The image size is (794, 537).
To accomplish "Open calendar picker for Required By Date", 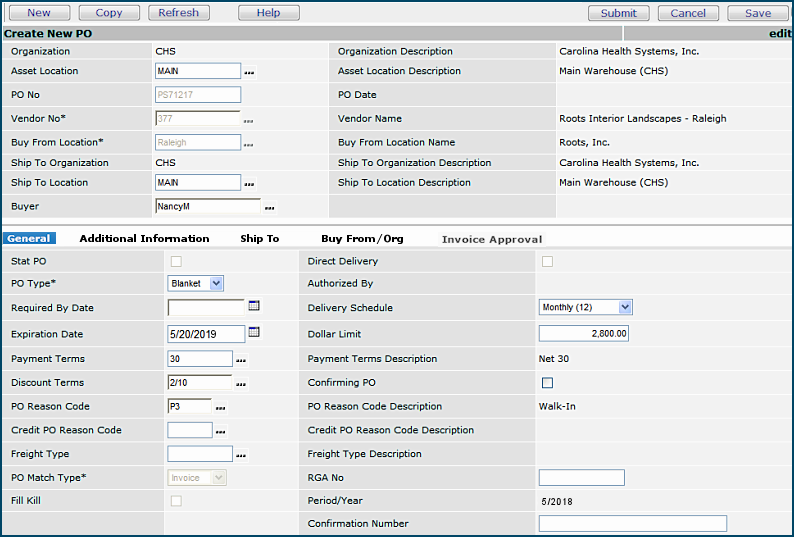I will coord(254,307).
